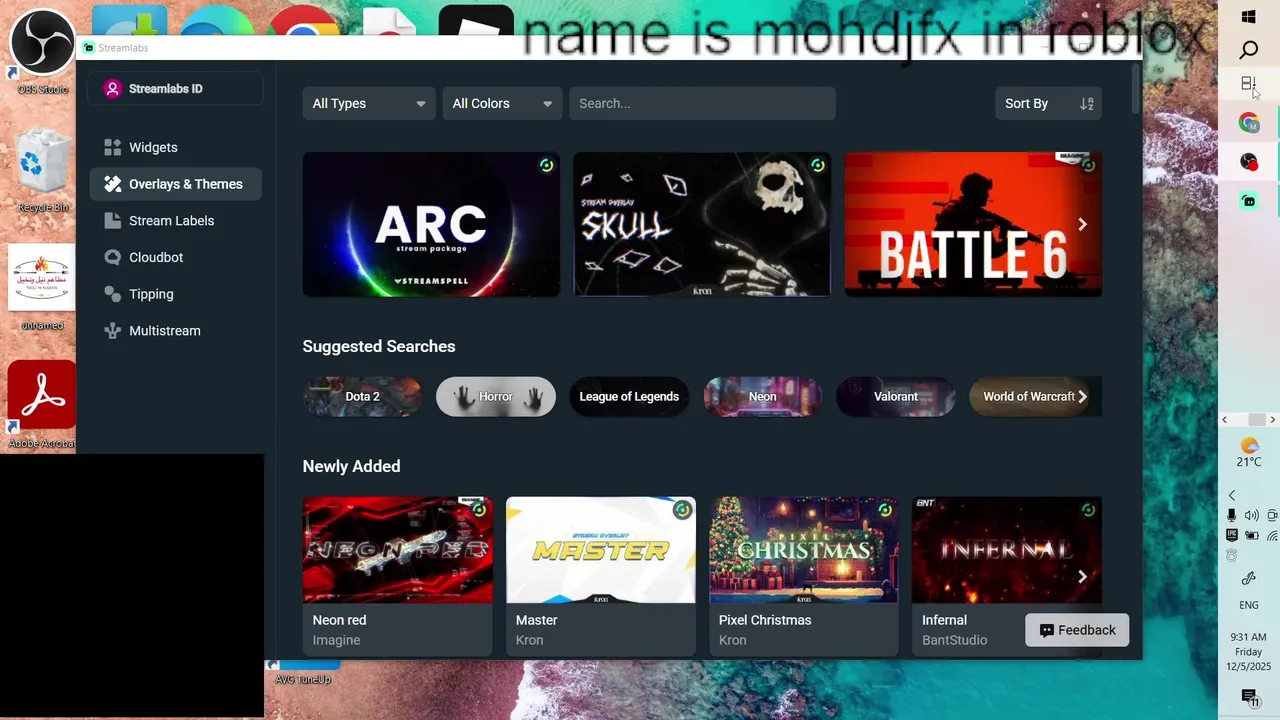Click green badge on Infernal card

tap(1088, 510)
